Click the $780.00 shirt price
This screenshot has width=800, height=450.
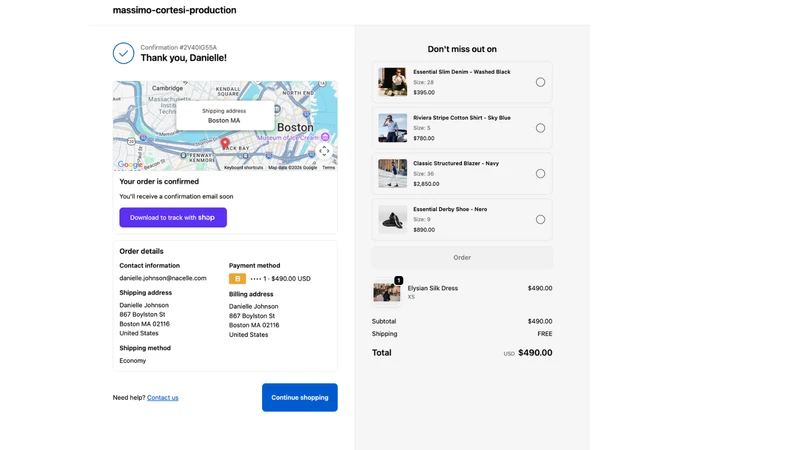point(424,138)
